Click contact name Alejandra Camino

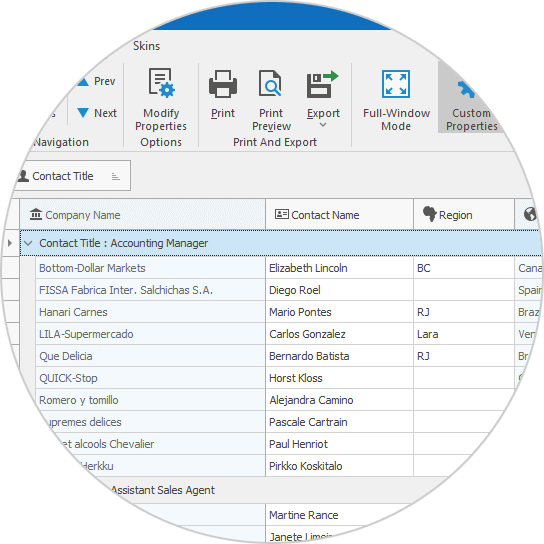[x=311, y=400]
